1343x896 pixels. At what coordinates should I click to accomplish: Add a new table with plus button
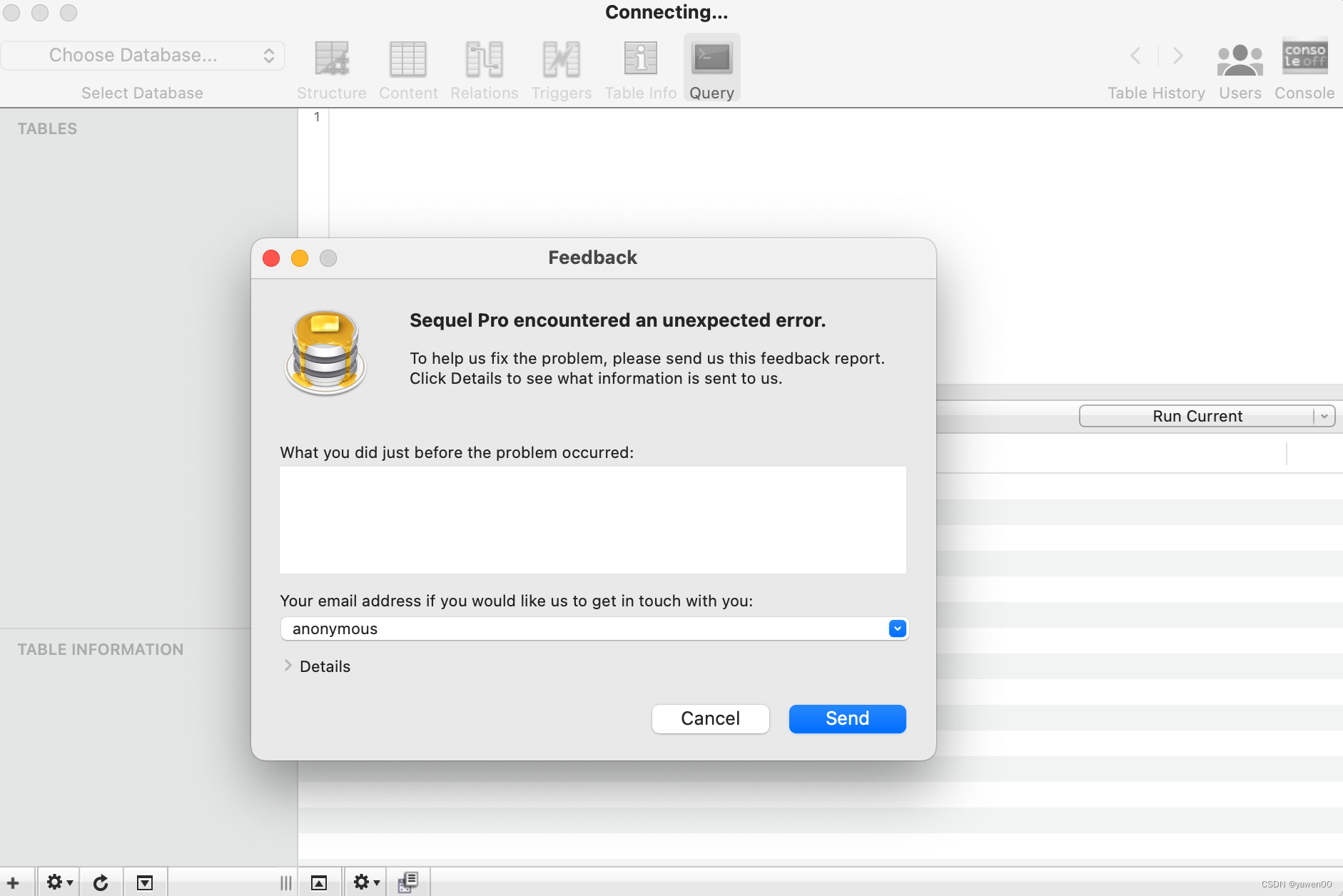pyautogui.click(x=13, y=883)
